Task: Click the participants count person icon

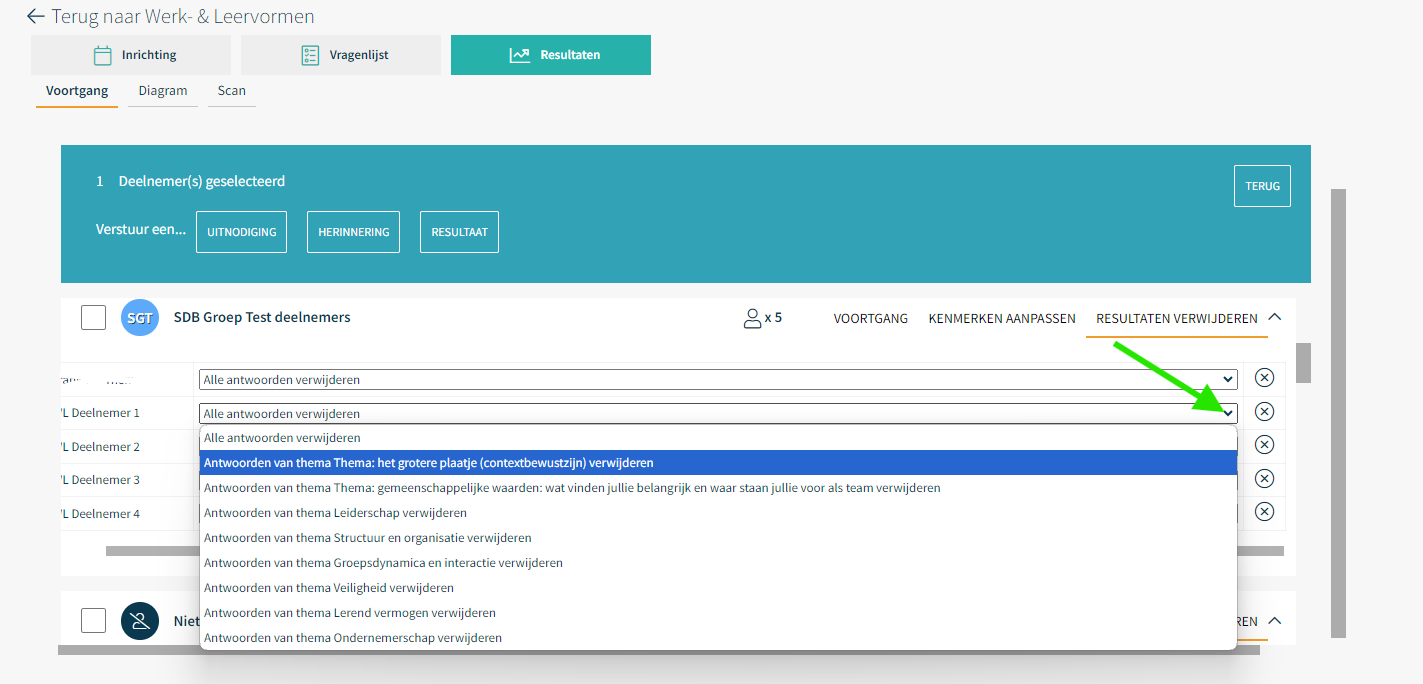Action: coord(752,318)
